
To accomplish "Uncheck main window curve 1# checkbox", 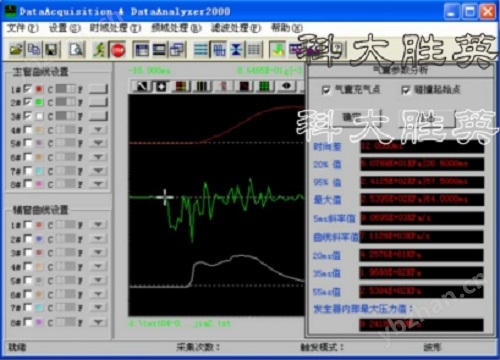I will [28, 89].
